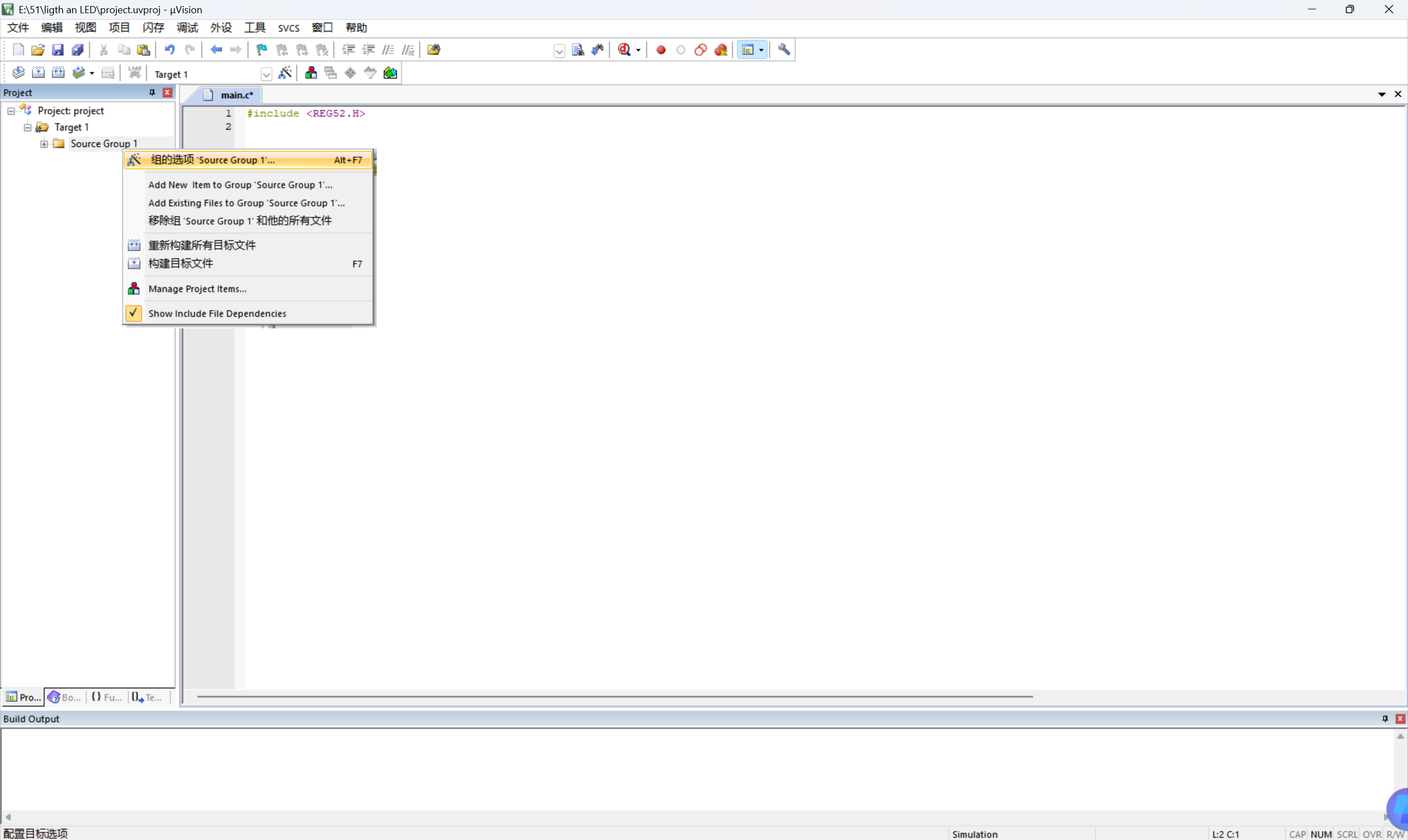This screenshot has width=1408, height=840.
Task: Open Manage Project Items toolbar icon
Action: click(311, 73)
